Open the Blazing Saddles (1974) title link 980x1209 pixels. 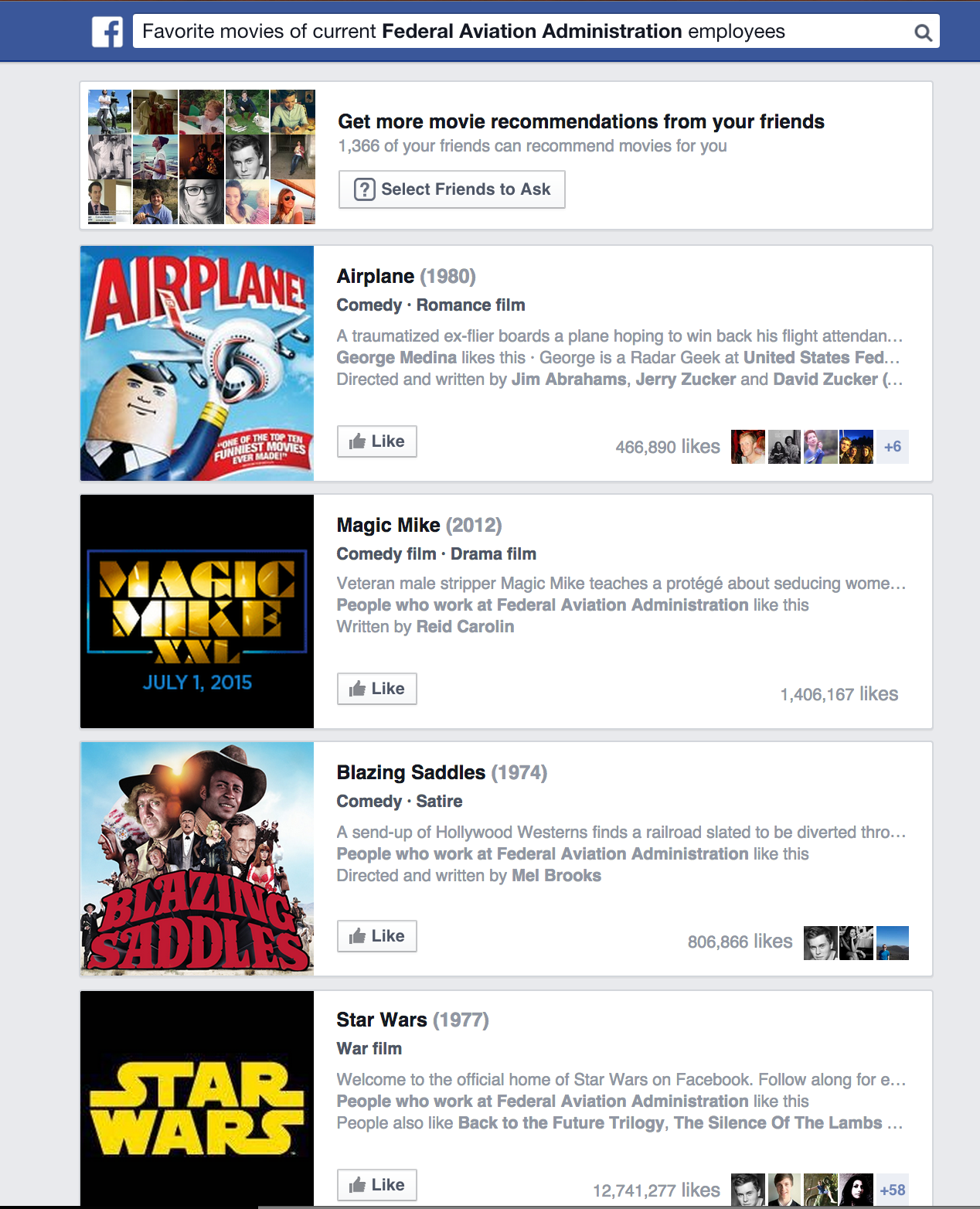pos(442,772)
